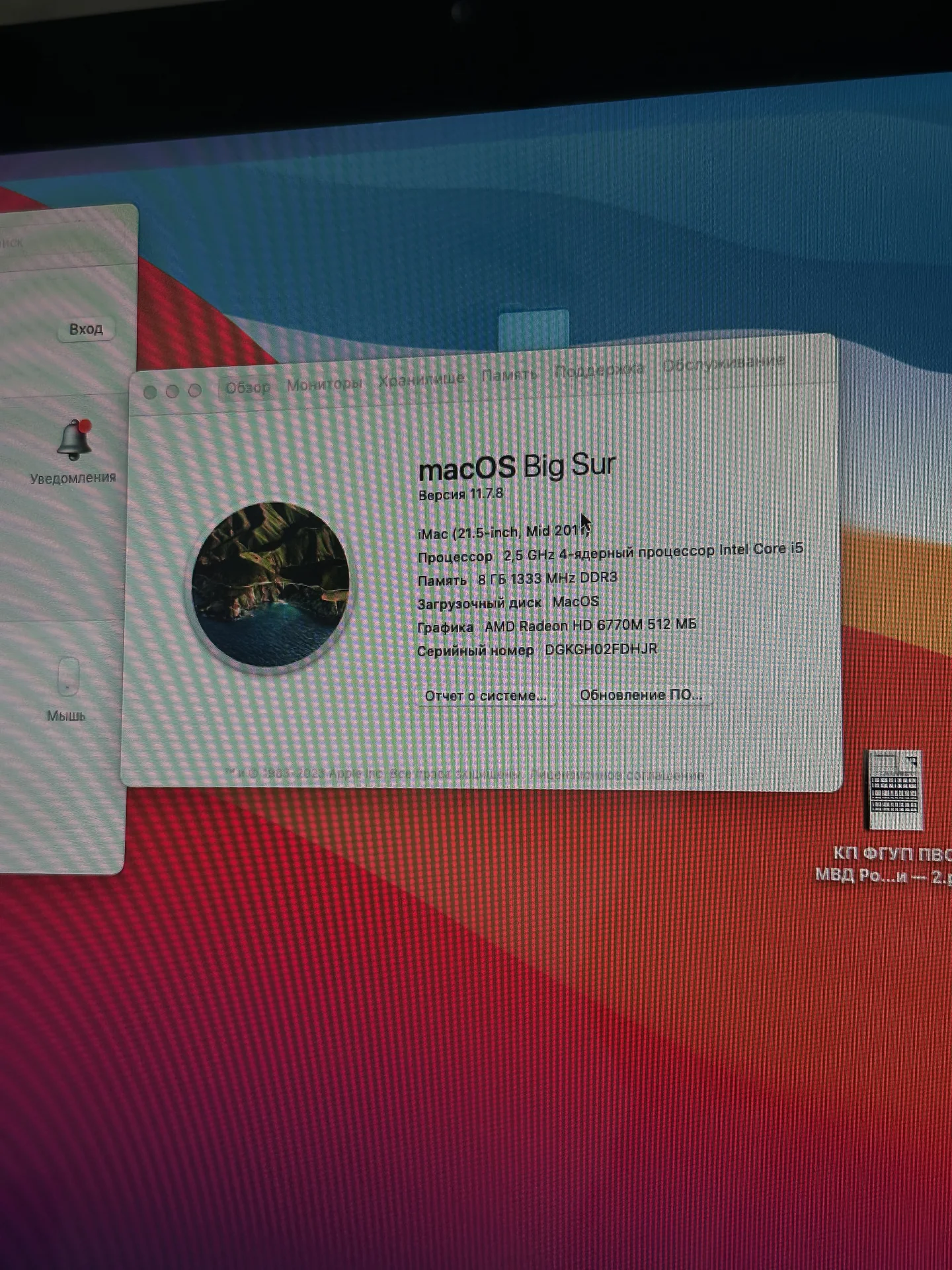Click the MacOS startup disk value
The height and width of the screenshot is (1270, 952).
[x=575, y=601]
